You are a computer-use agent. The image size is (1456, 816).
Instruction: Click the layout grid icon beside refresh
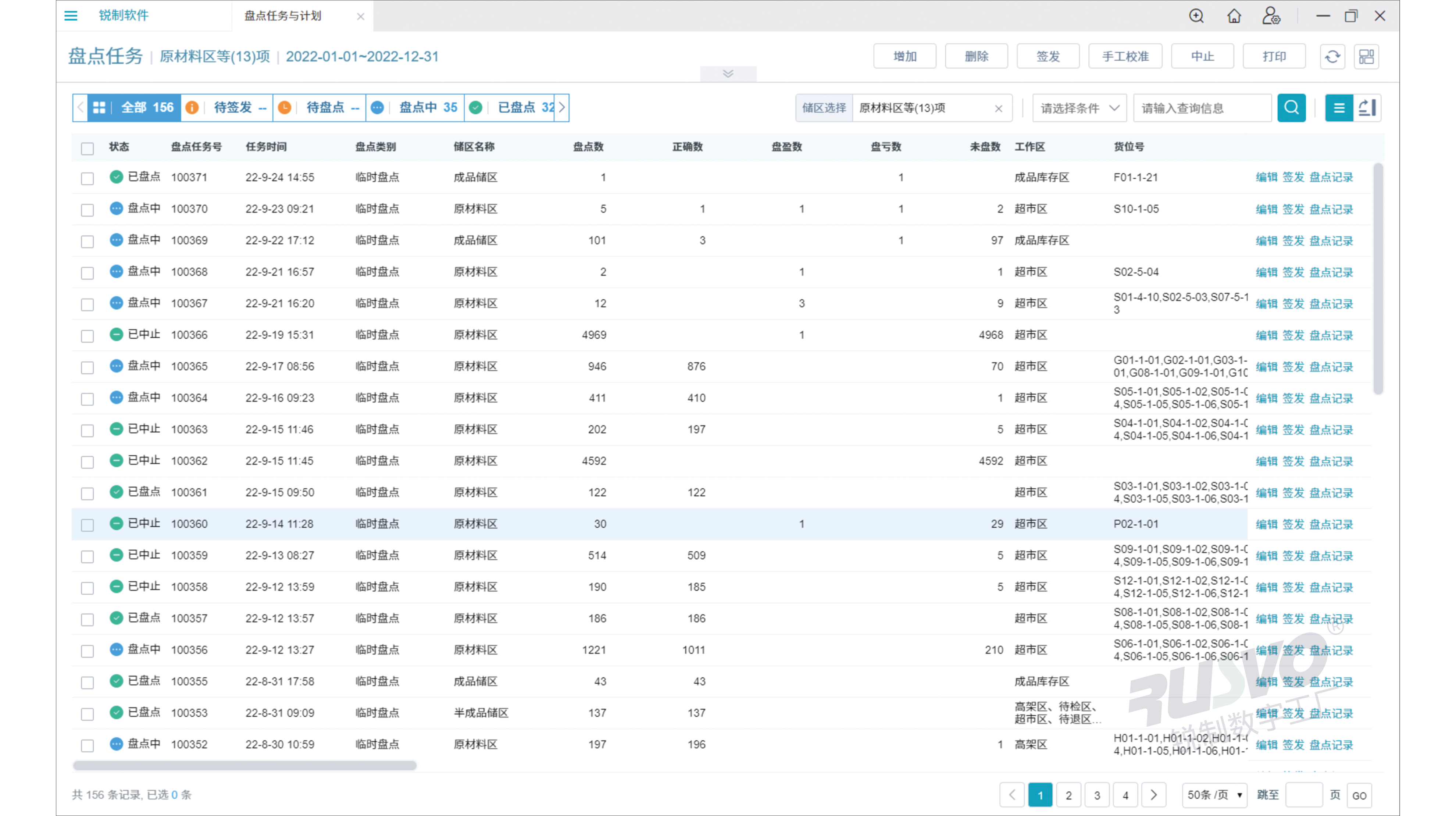click(1367, 57)
